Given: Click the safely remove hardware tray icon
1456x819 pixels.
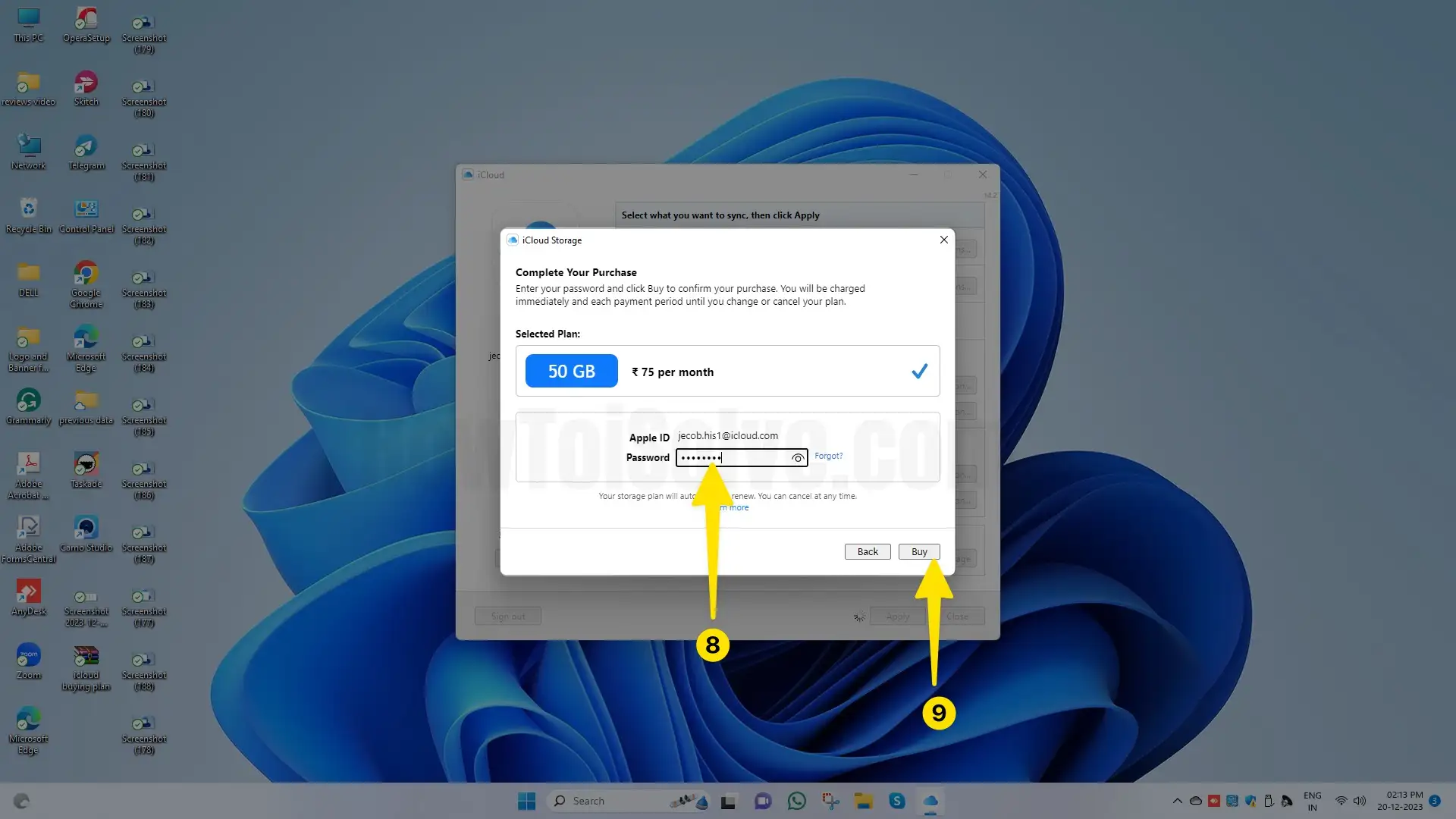Looking at the screenshot, I should coord(1269,800).
